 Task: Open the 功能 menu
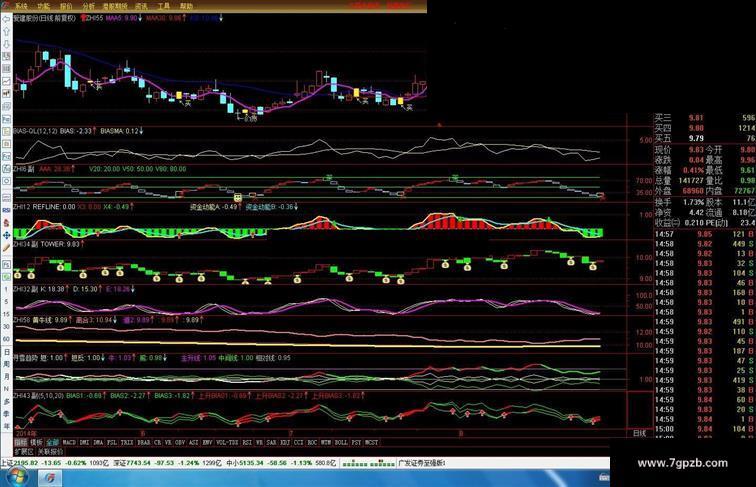43,6
